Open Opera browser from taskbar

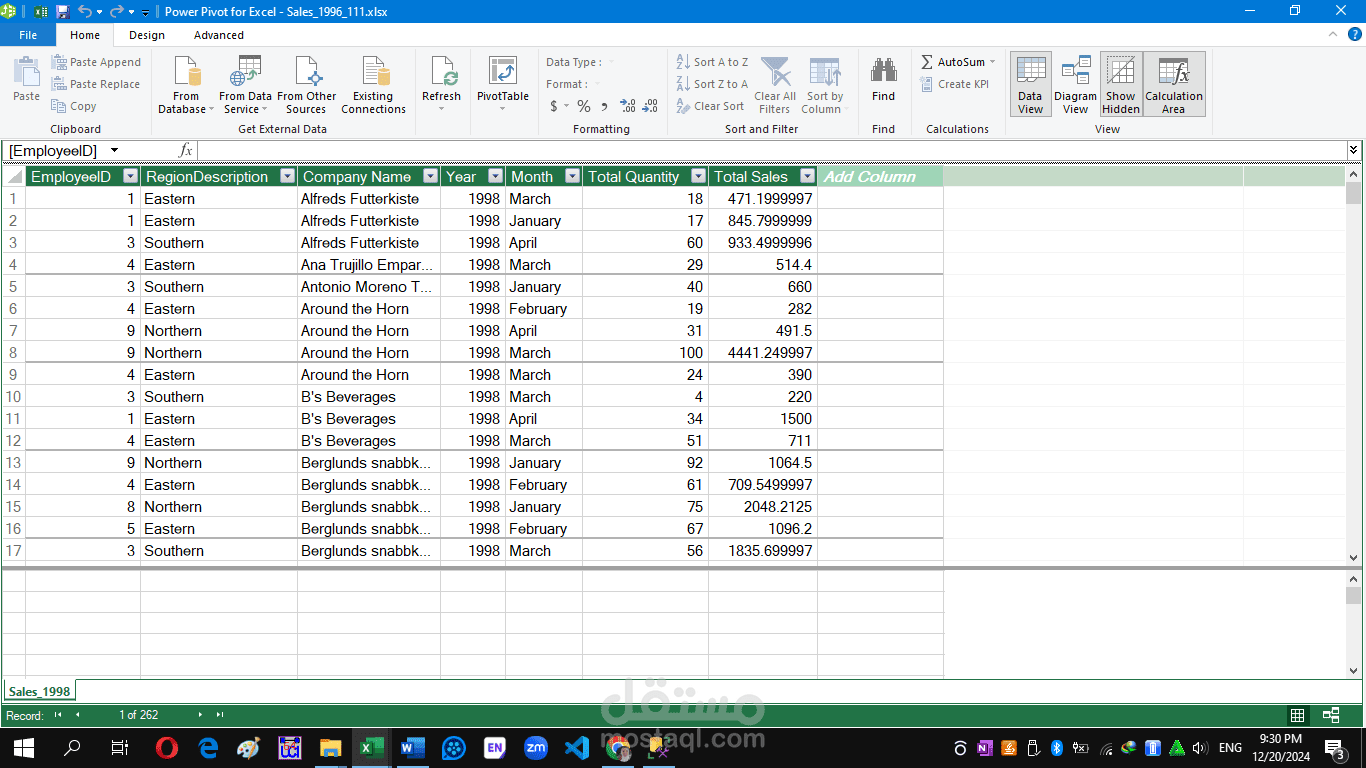(x=167, y=747)
